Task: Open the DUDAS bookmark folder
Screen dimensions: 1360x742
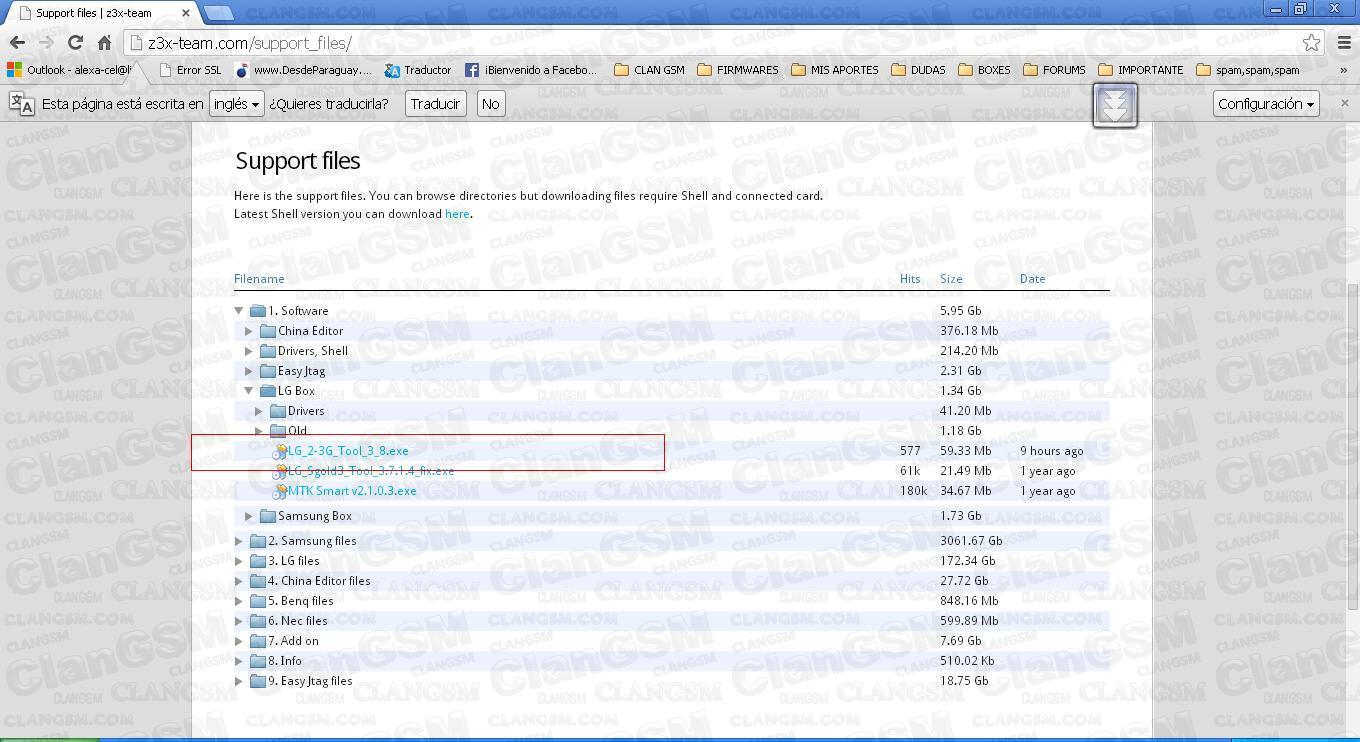Action: (x=918, y=70)
